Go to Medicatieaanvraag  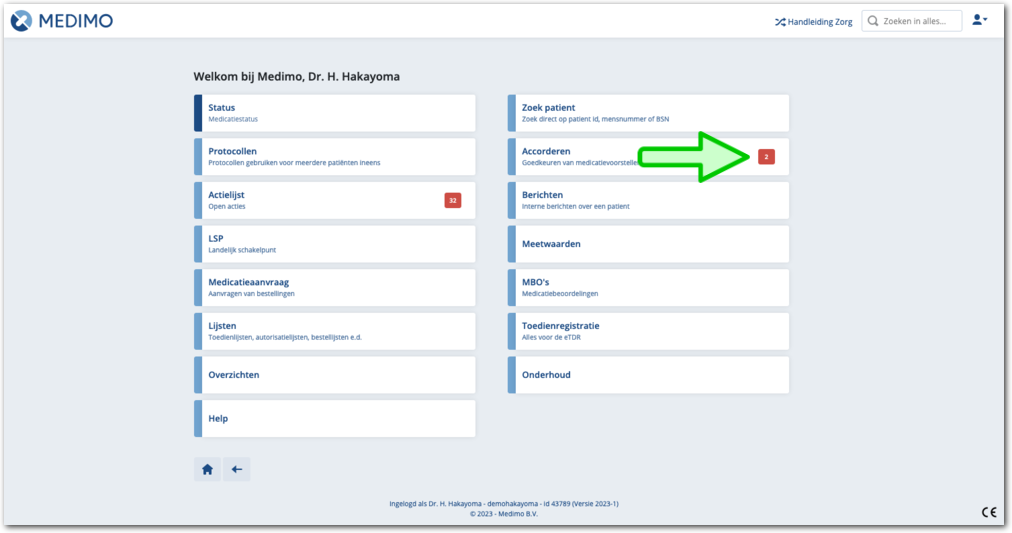click(334, 287)
